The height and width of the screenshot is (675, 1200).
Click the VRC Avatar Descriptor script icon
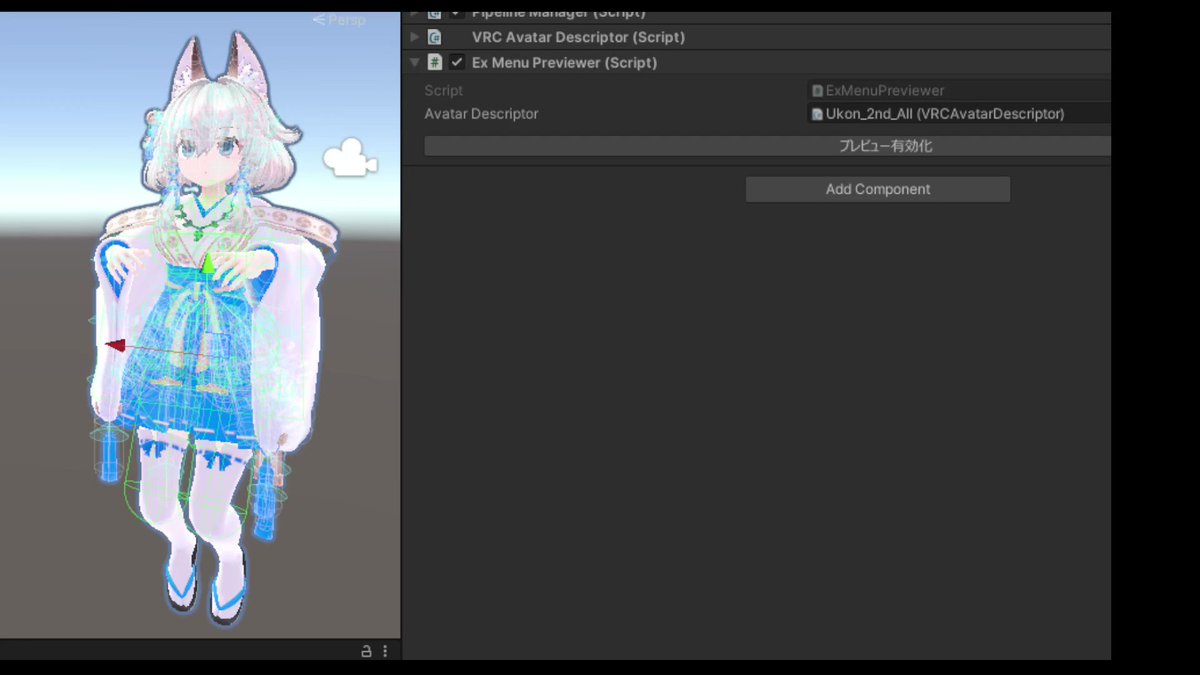[435, 37]
